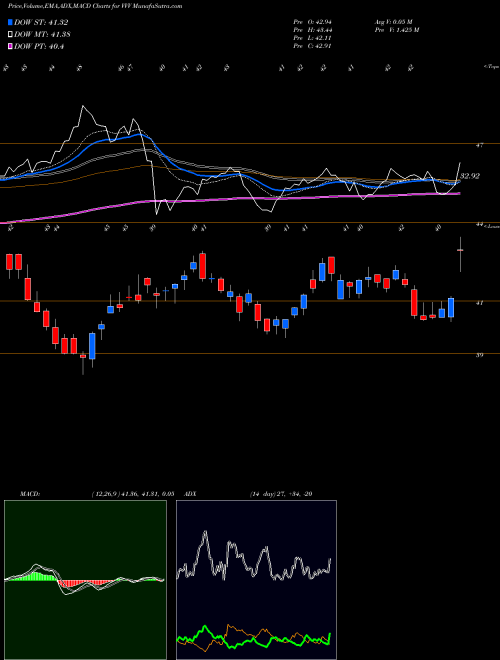The width and height of the screenshot is (500, 660).
Task: Click the latest gapped-up candlestick on the far right
Action: coord(460,254)
